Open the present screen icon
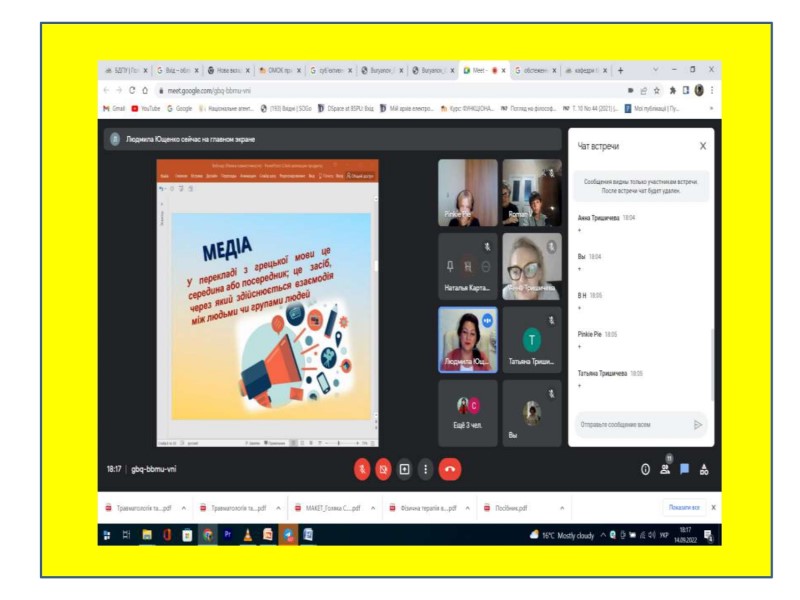This screenshot has height=600, width=800. click(405, 469)
